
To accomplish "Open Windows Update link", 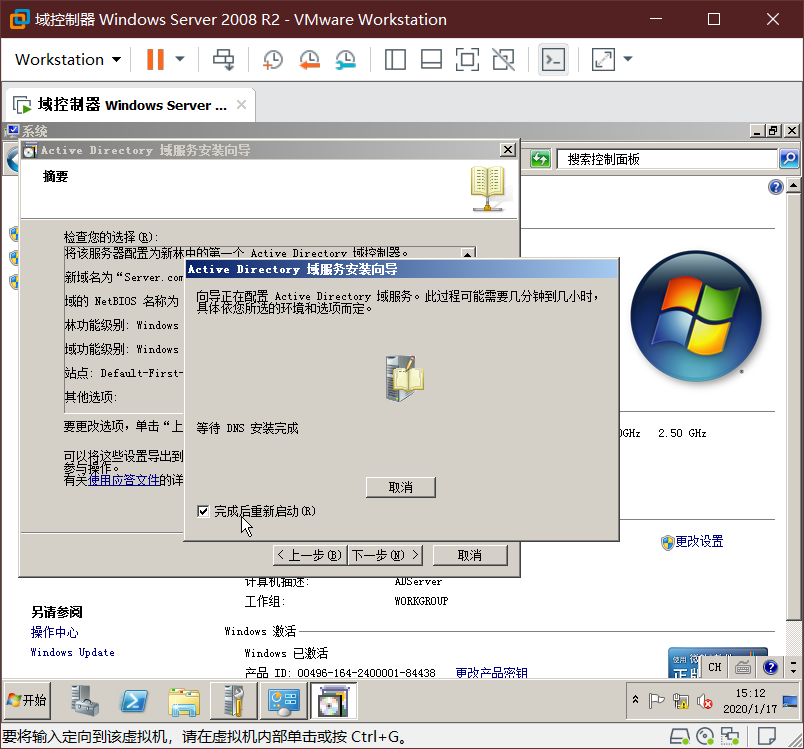I will point(72,652).
